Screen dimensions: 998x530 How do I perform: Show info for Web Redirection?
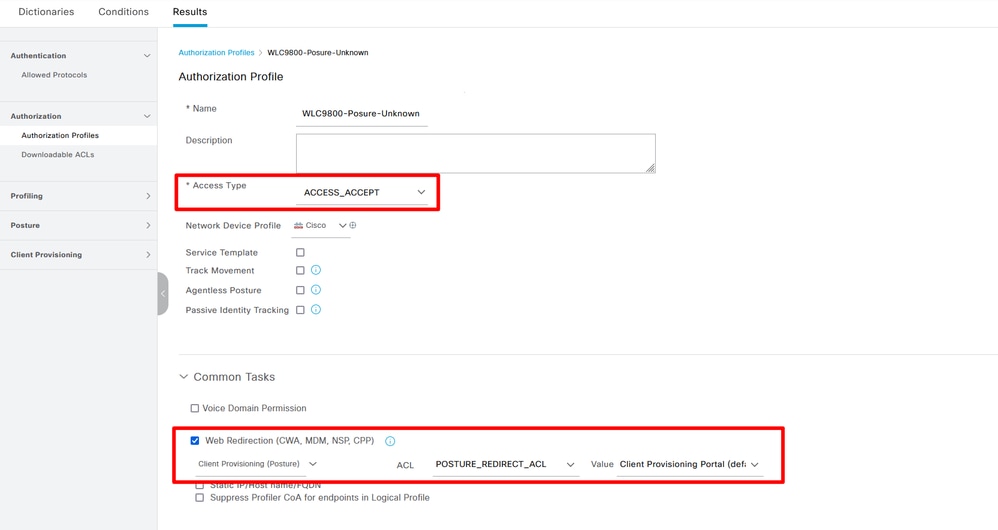pyautogui.click(x=390, y=441)
